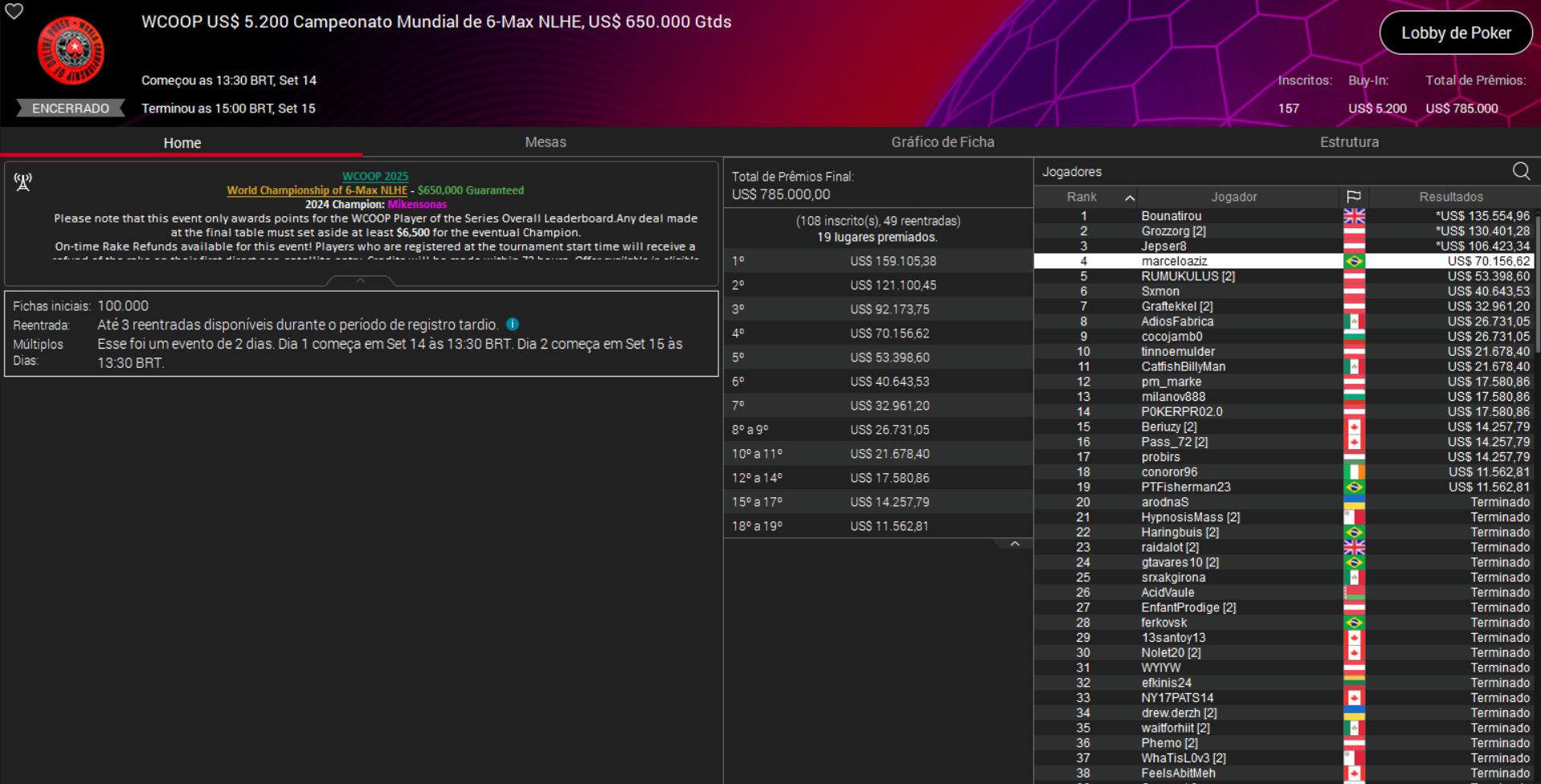
Task: Switch to the Mesas tab
Action: click(545, 142)
